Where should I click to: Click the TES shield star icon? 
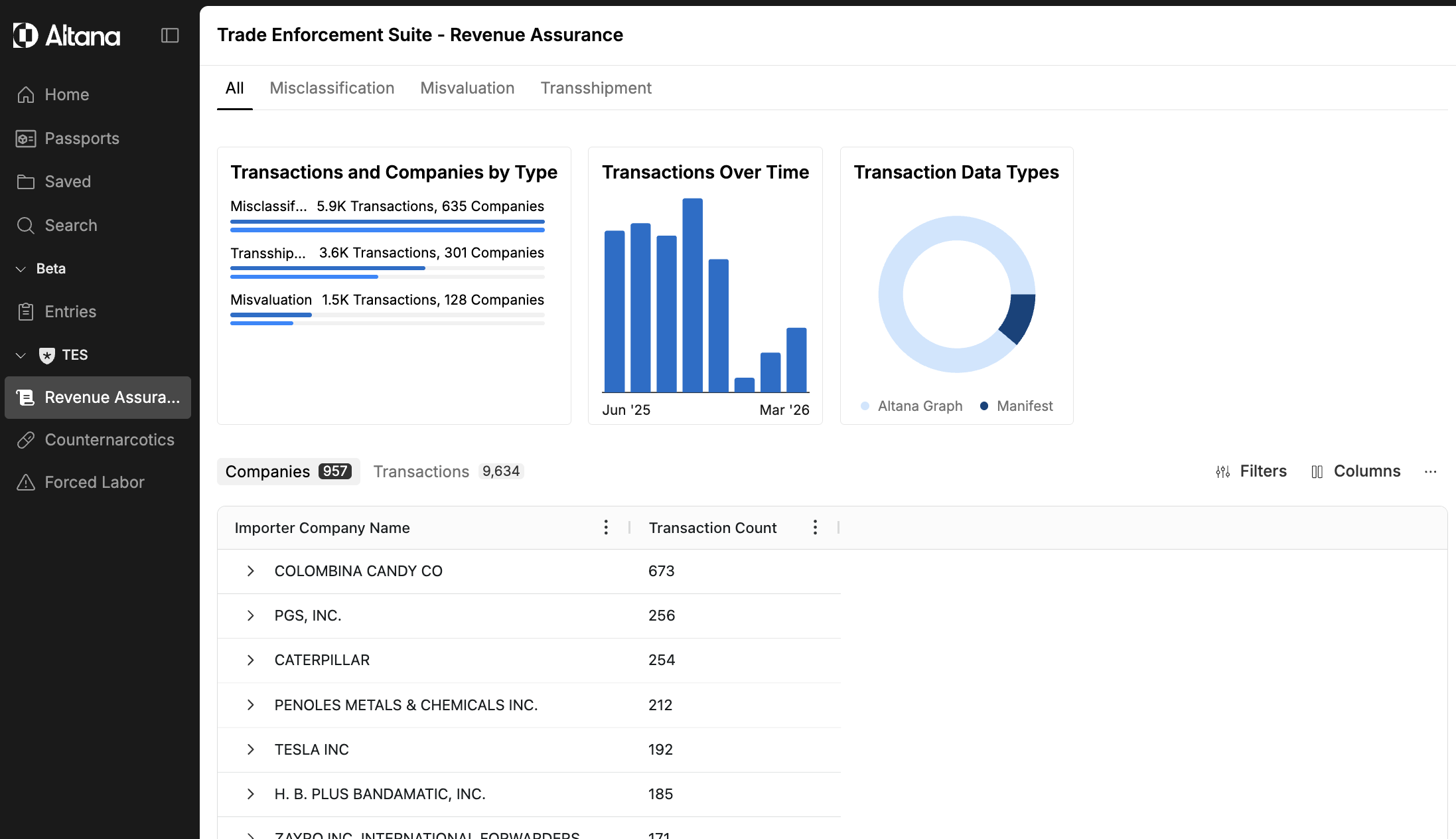(x=46, y=356)
